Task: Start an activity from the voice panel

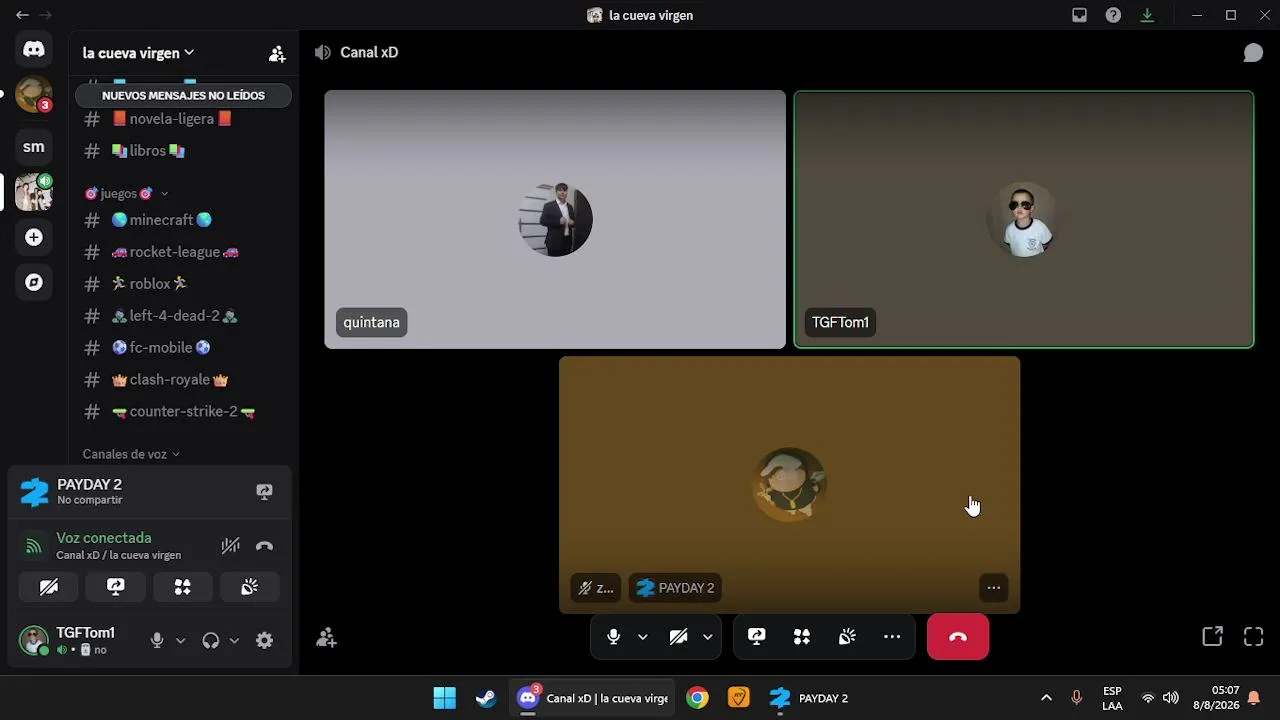Action: tap(183, 587)
